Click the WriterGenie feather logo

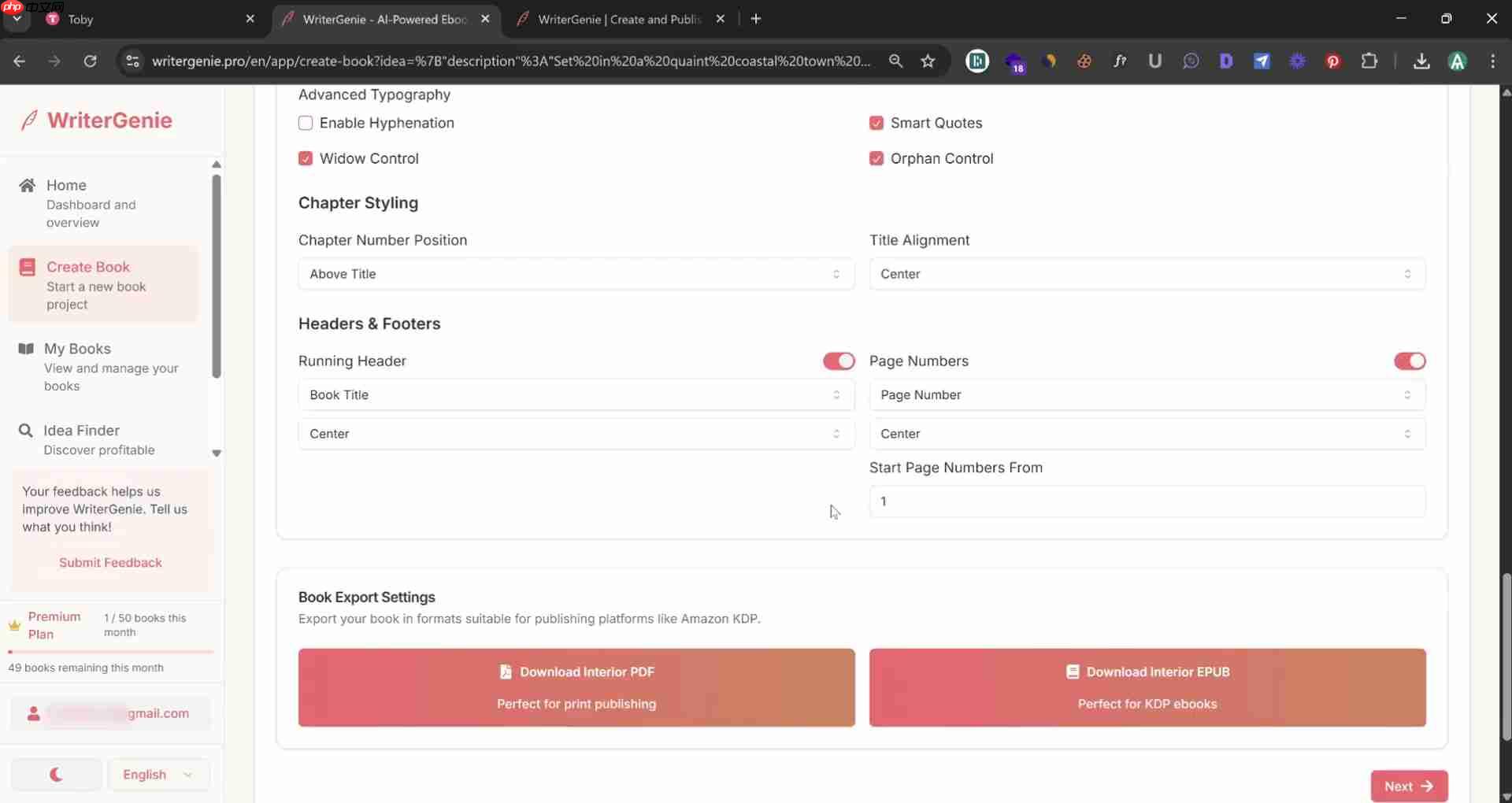[x=29, y=120]
